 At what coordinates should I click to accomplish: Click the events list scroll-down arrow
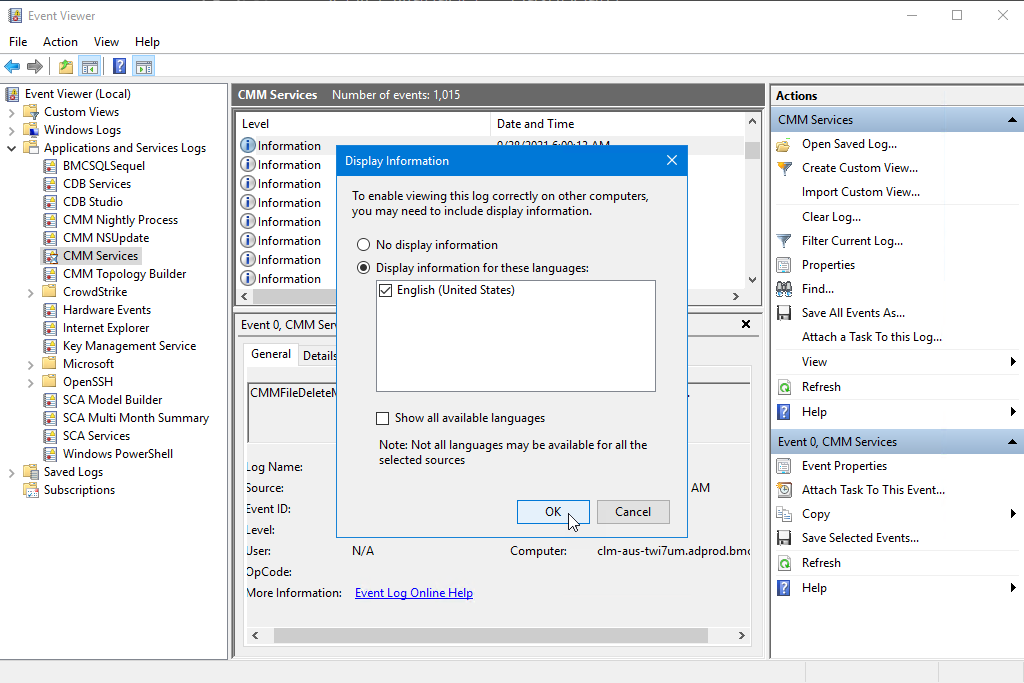[x=752, y=279]
